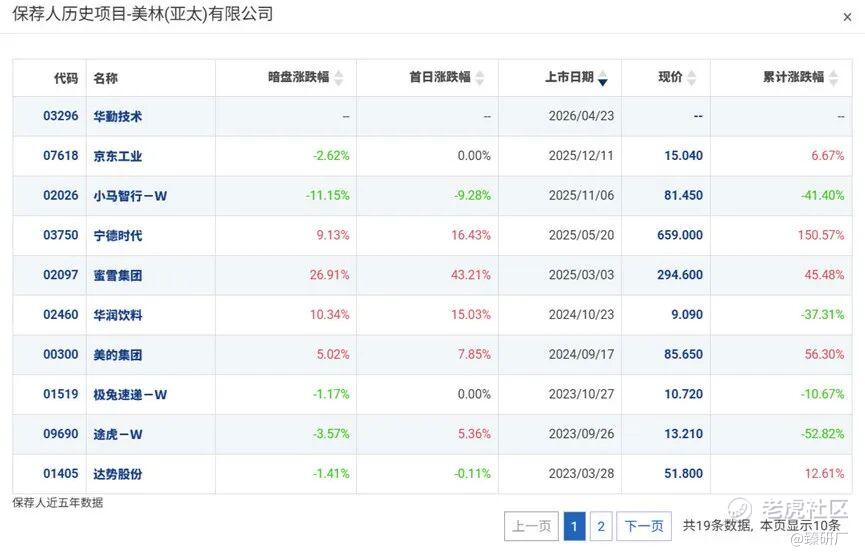
Task: Click stock code 01519
Action: point(61,394)
